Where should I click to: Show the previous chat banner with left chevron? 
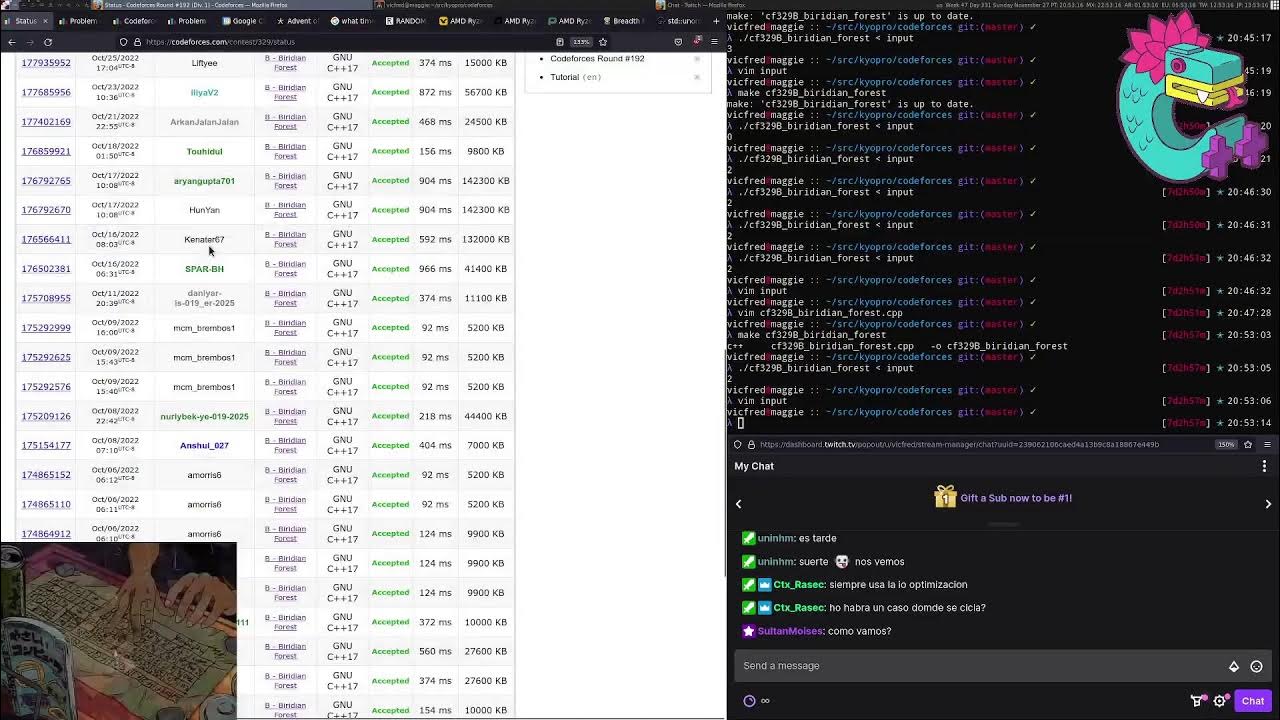[x=739, y=504]
